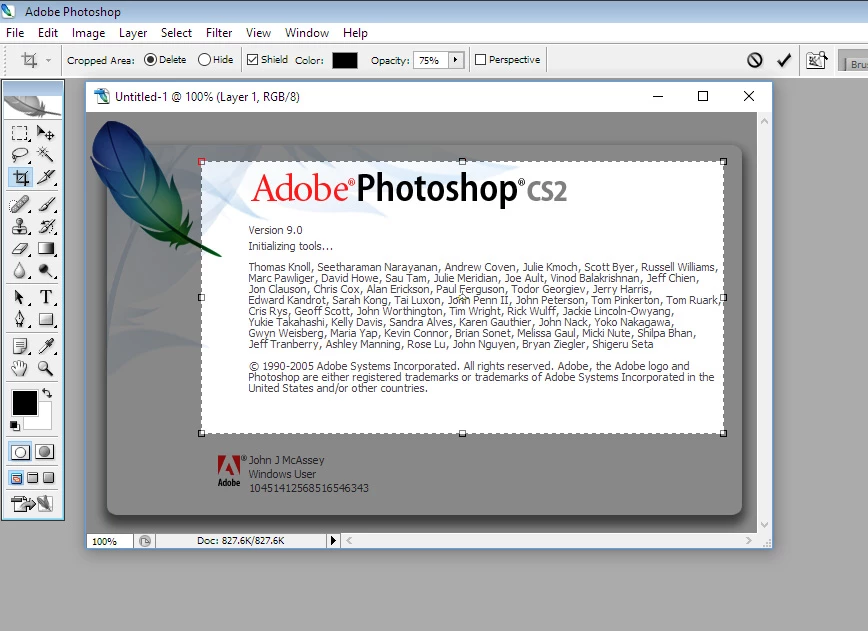Select the Blur tool
868x631 pixels.
point(20,271)
